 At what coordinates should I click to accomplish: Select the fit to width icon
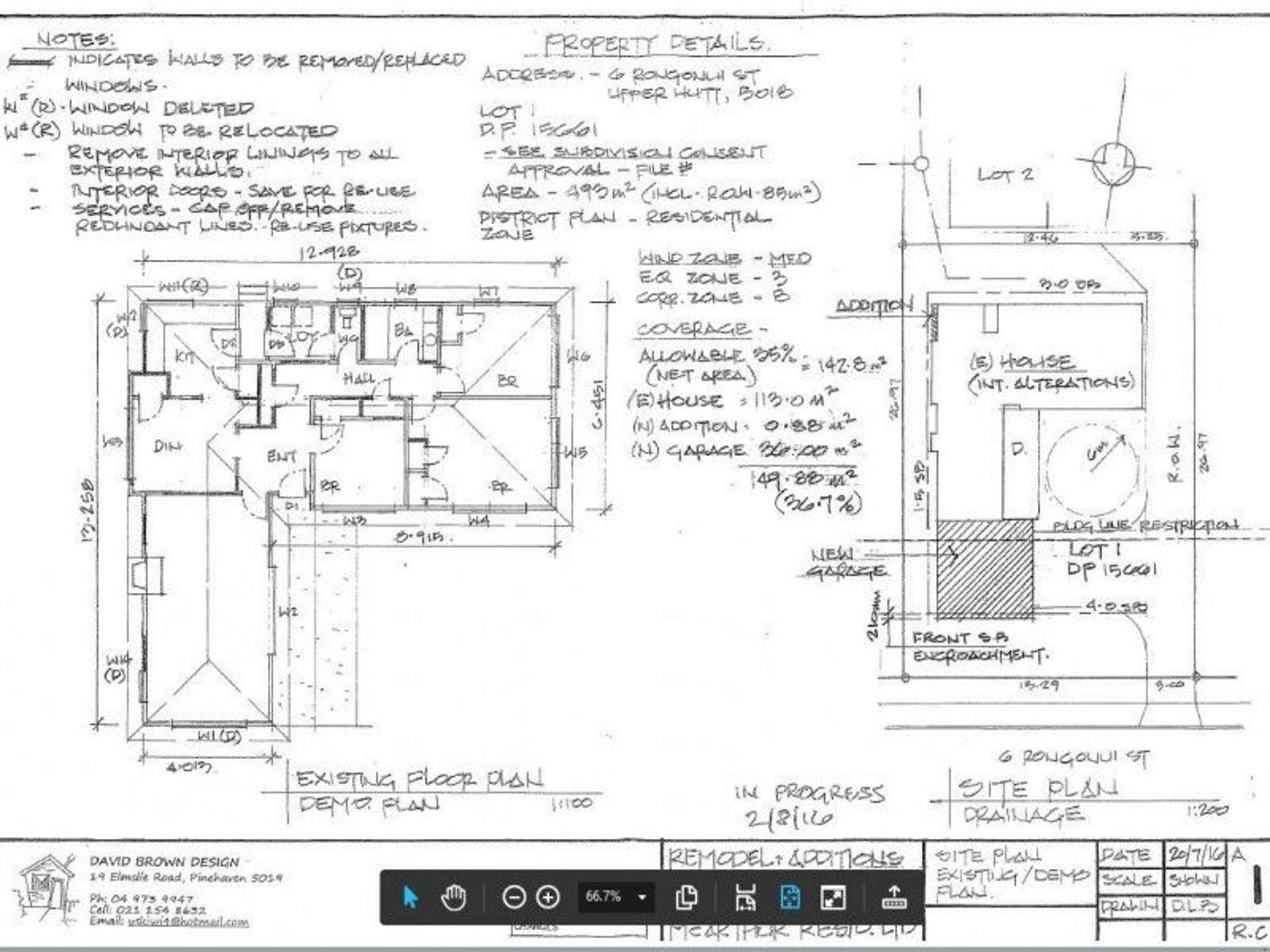[745, 897]
